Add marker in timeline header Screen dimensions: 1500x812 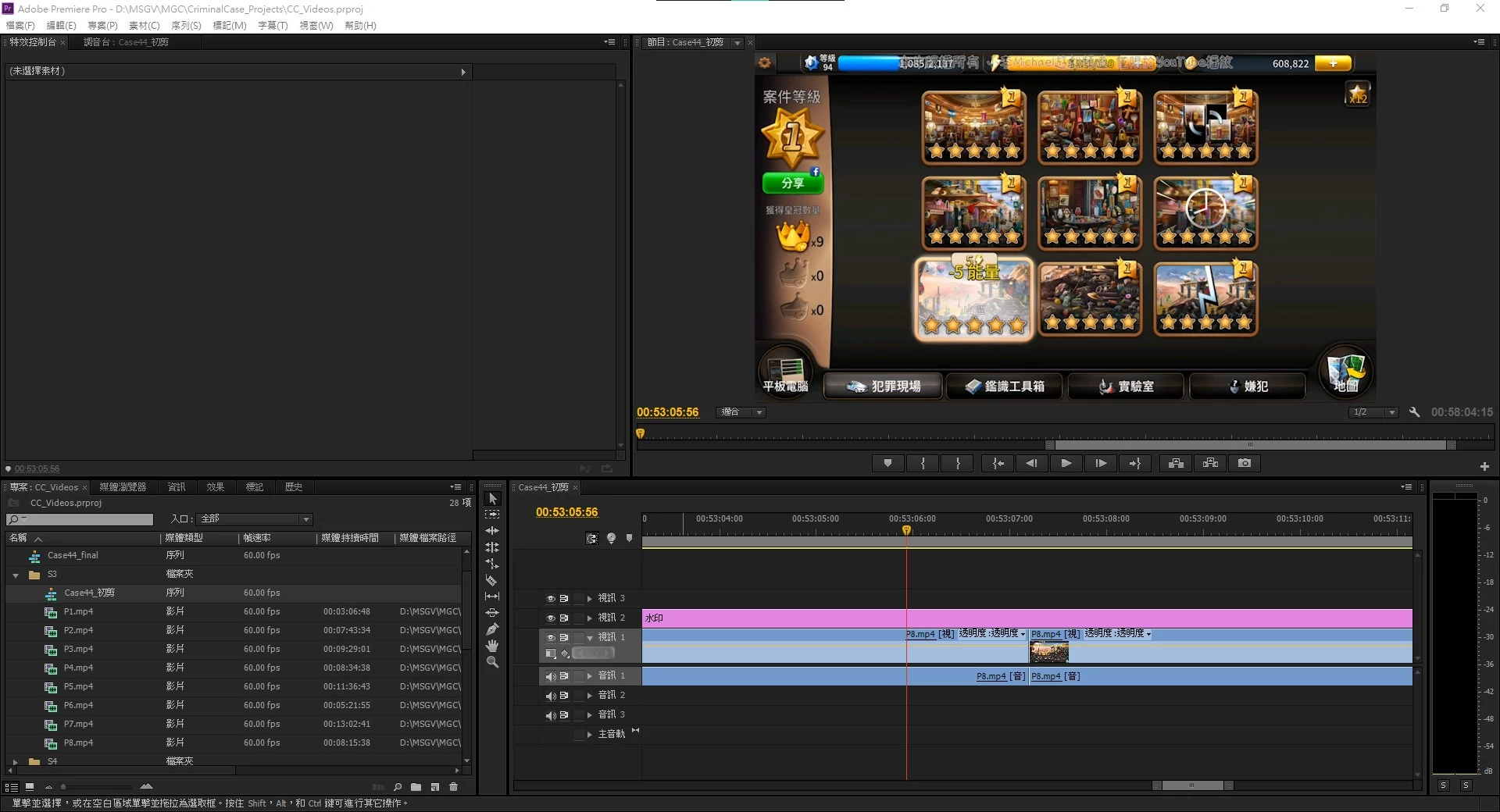point(629,538)
